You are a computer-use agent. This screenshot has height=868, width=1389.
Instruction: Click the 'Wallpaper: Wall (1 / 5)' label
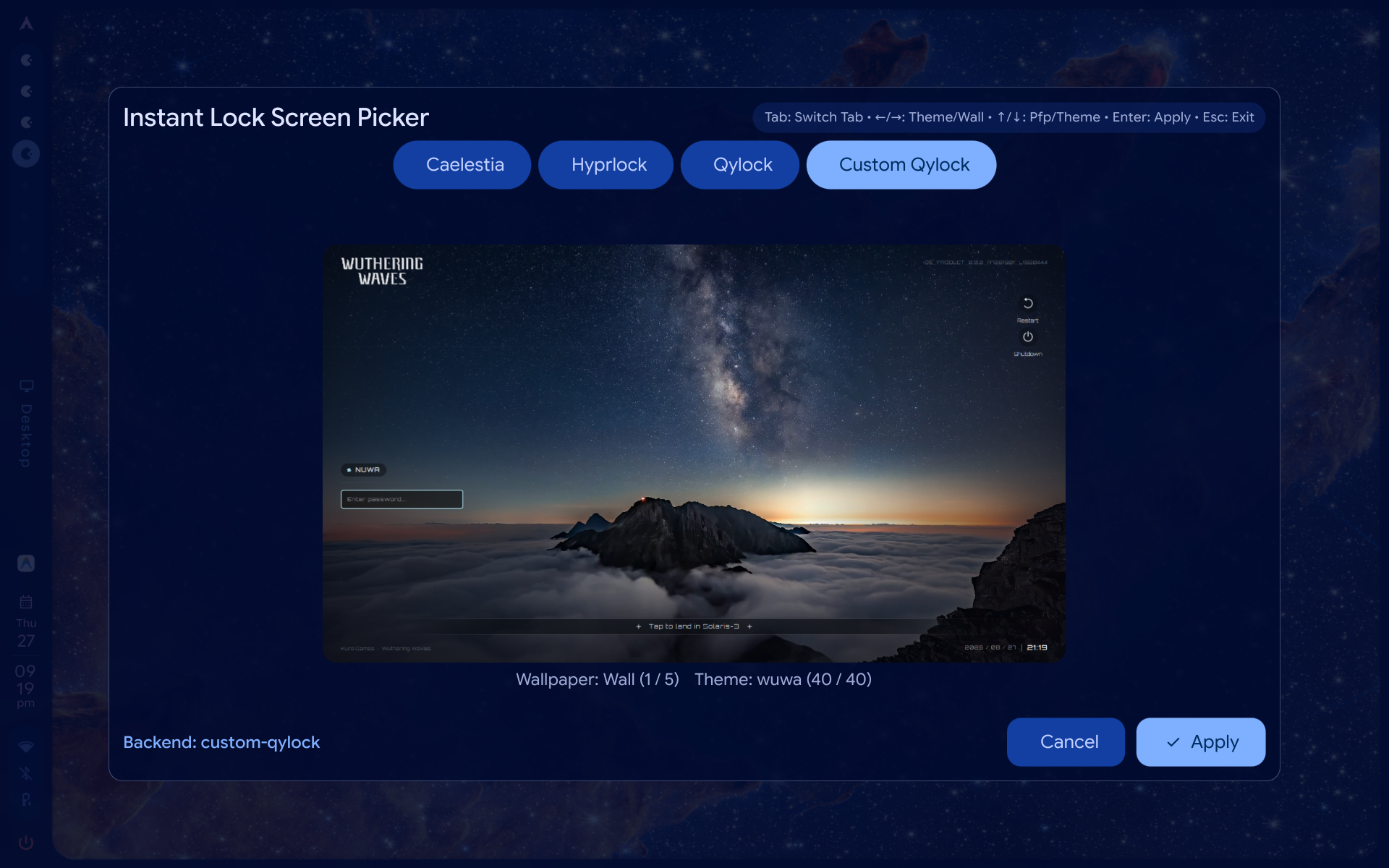(x=598, y=680)
